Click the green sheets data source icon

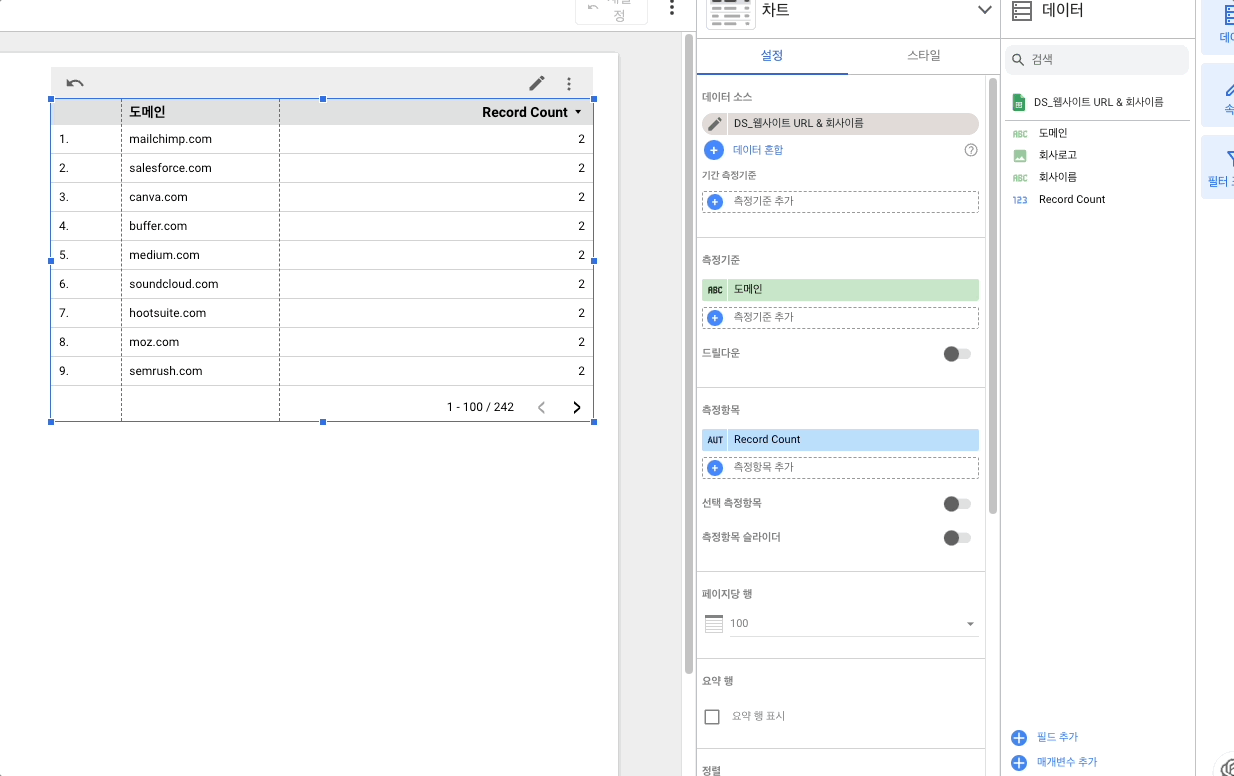pos(1019,102)
